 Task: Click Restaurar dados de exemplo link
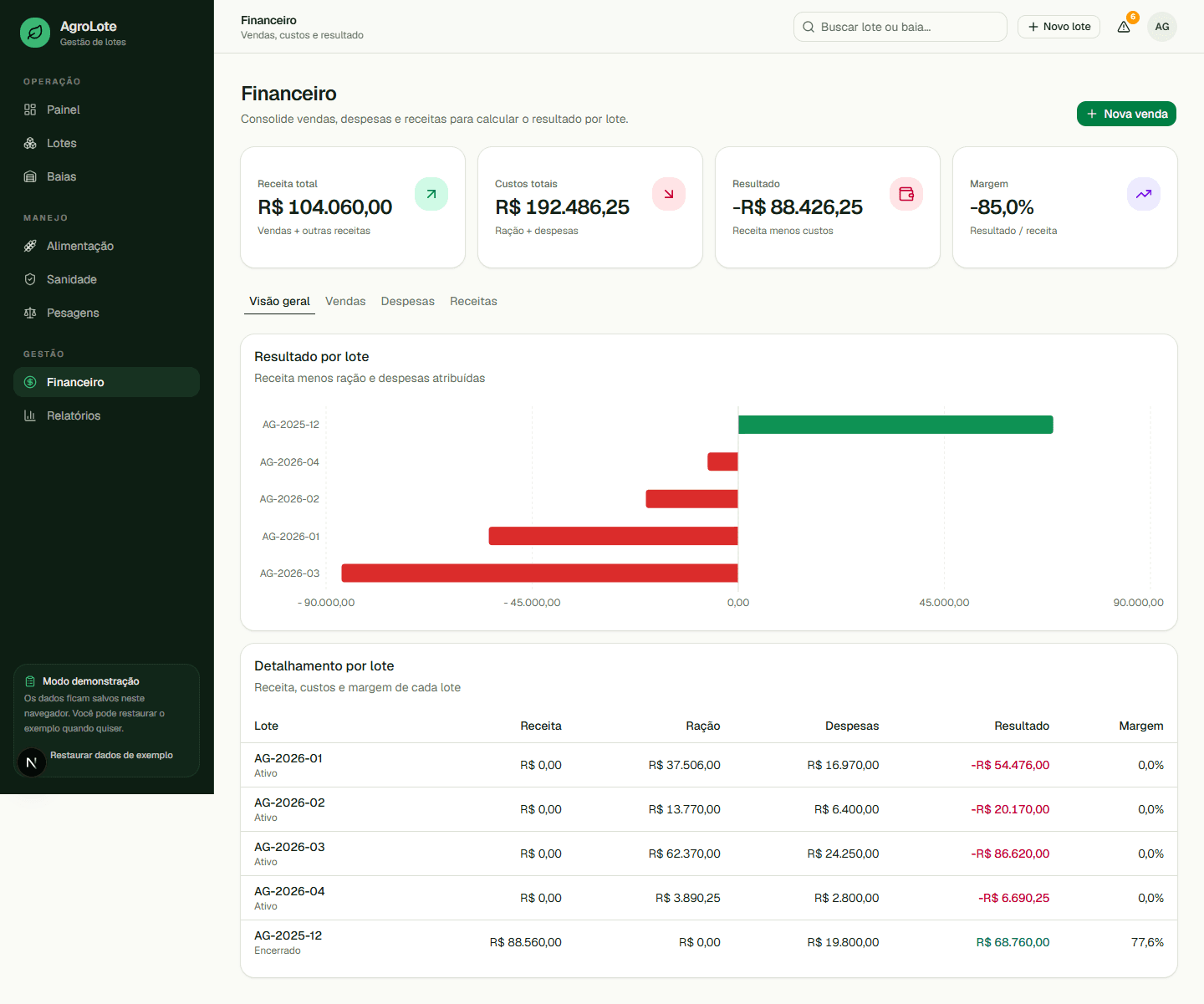[111, 755]
